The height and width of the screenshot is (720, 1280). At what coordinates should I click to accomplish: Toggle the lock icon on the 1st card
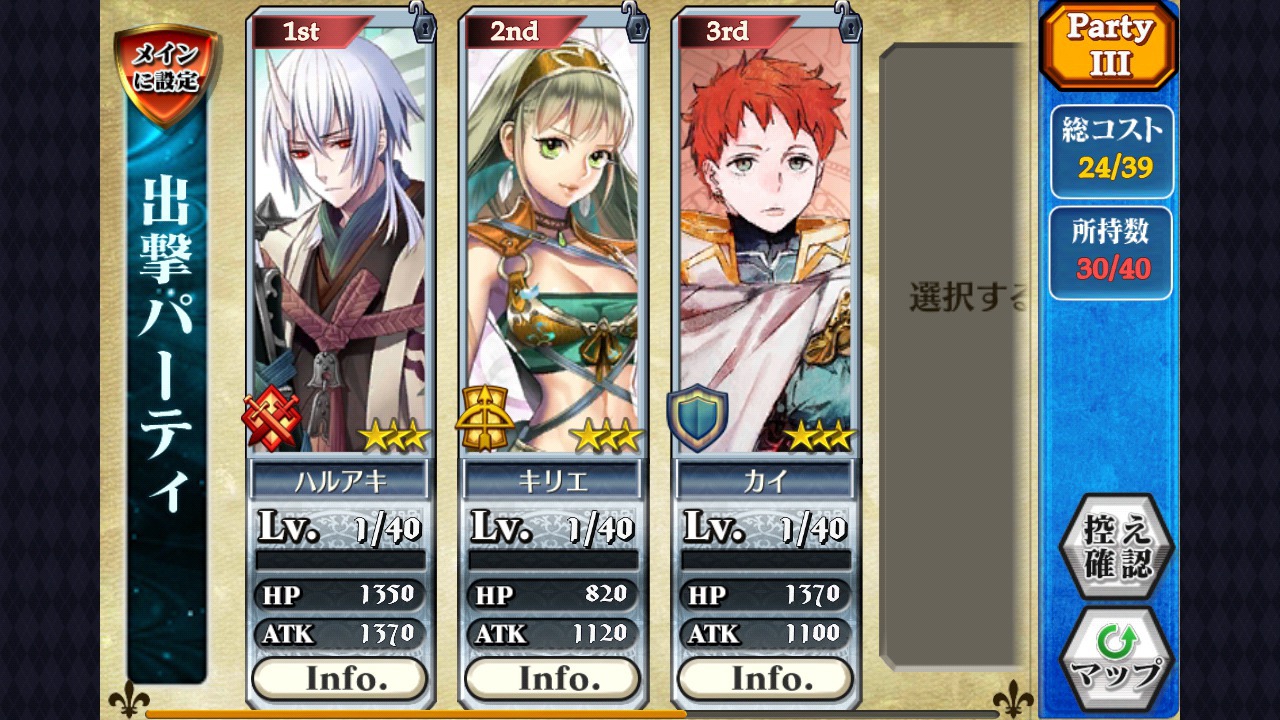click(x=423, y=22)
